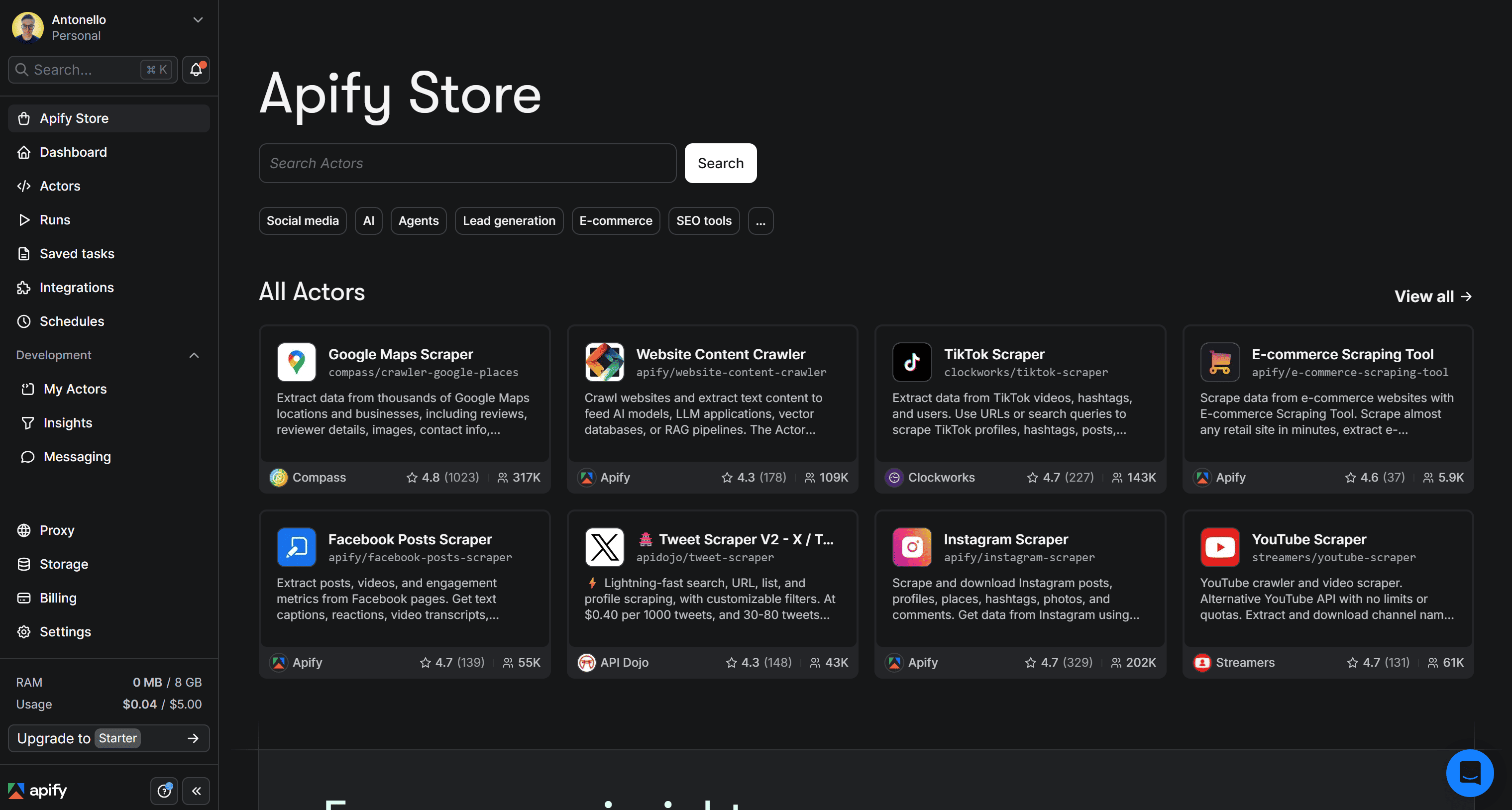Image resolution: width=1512 pixels, height=810 pixels.
Task: Open the notifications bell
Action: coord(196,69)
